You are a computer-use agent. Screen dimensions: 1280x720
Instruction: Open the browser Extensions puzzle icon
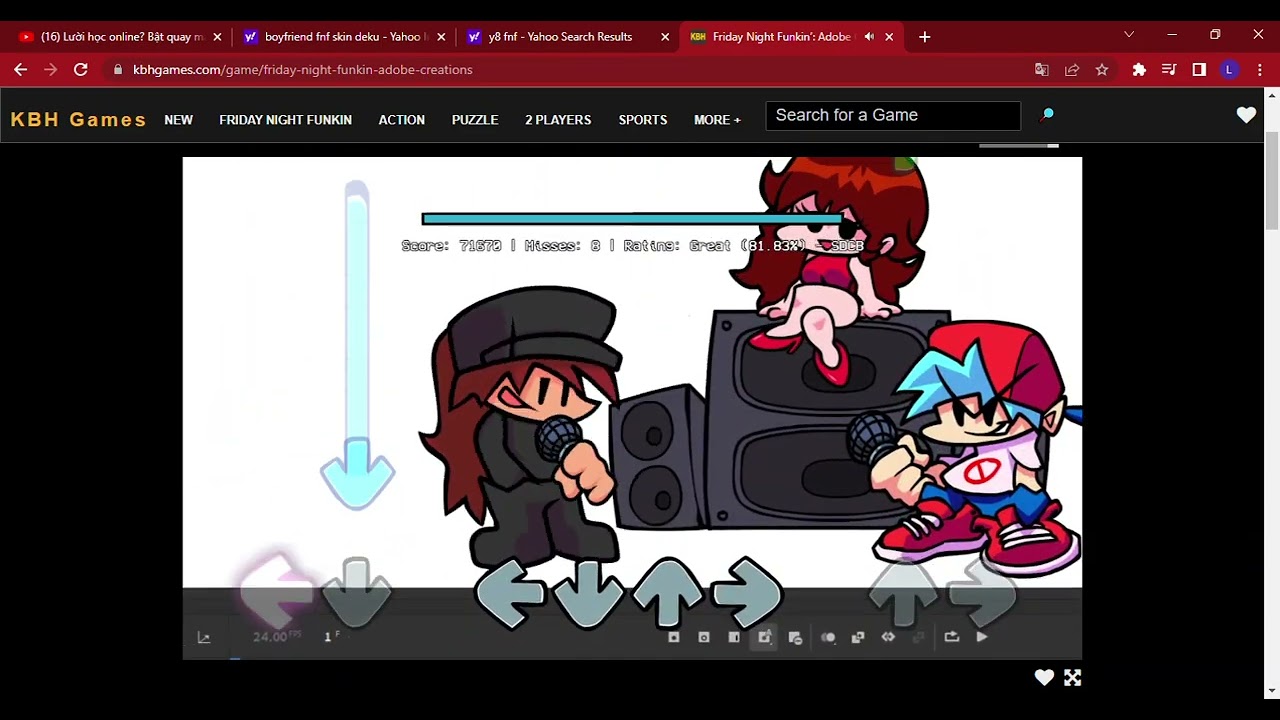pos(1139,70)
